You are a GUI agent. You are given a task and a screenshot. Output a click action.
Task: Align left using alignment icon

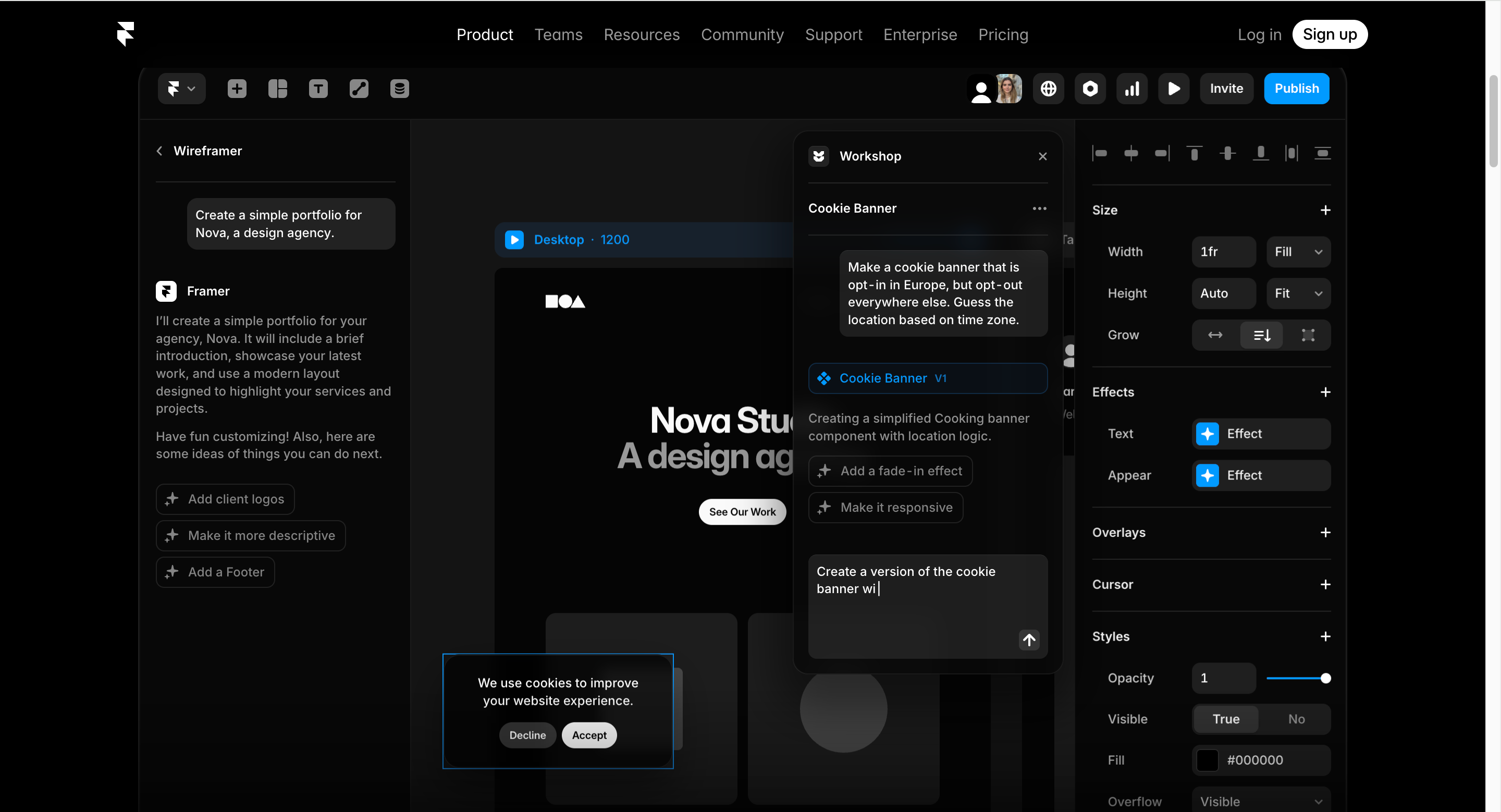click(x=1100, y=153)
